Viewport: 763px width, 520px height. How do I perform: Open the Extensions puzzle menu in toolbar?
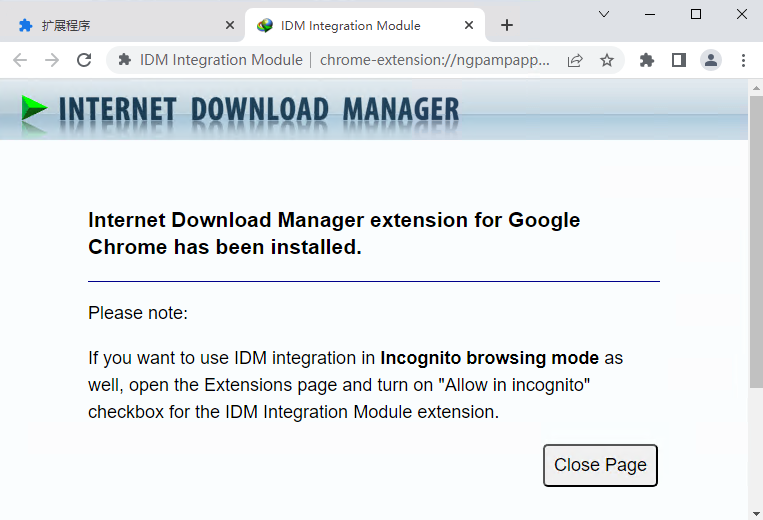tap(647, 60)
